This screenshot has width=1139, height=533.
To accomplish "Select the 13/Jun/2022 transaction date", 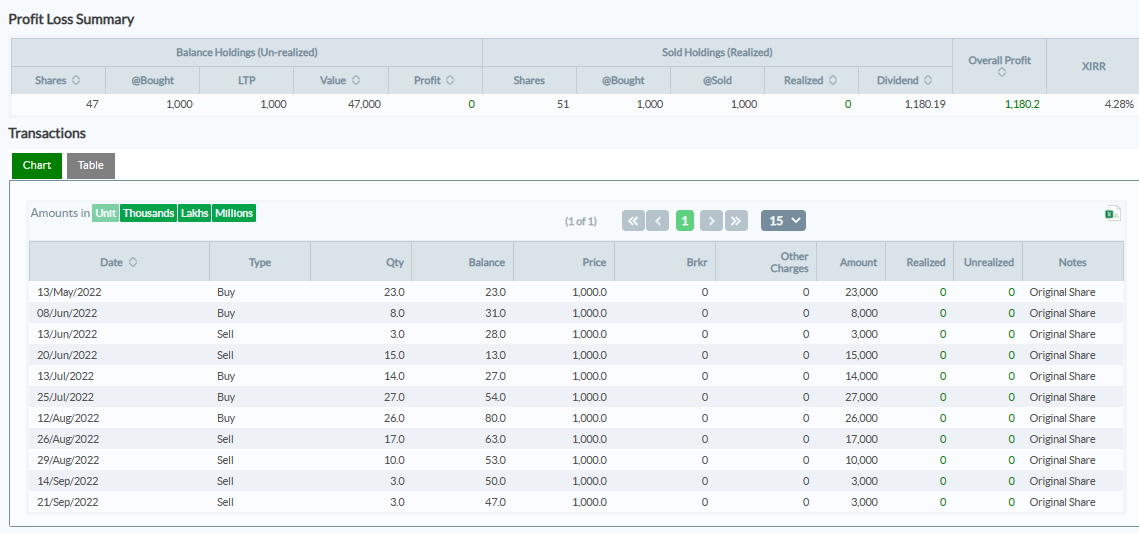I will click(67, 334).
